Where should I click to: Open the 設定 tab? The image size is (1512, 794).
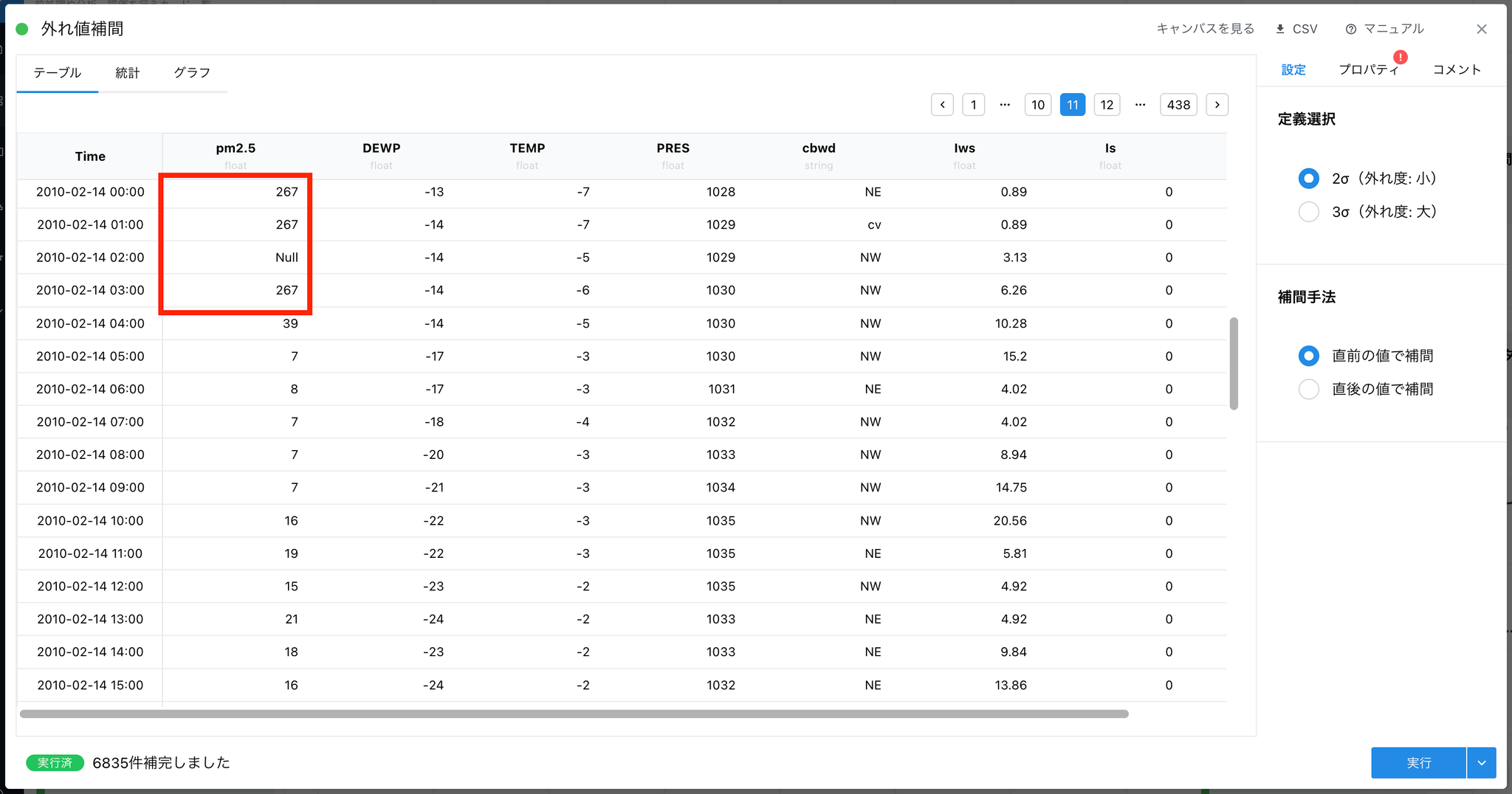pos(1293,69)
